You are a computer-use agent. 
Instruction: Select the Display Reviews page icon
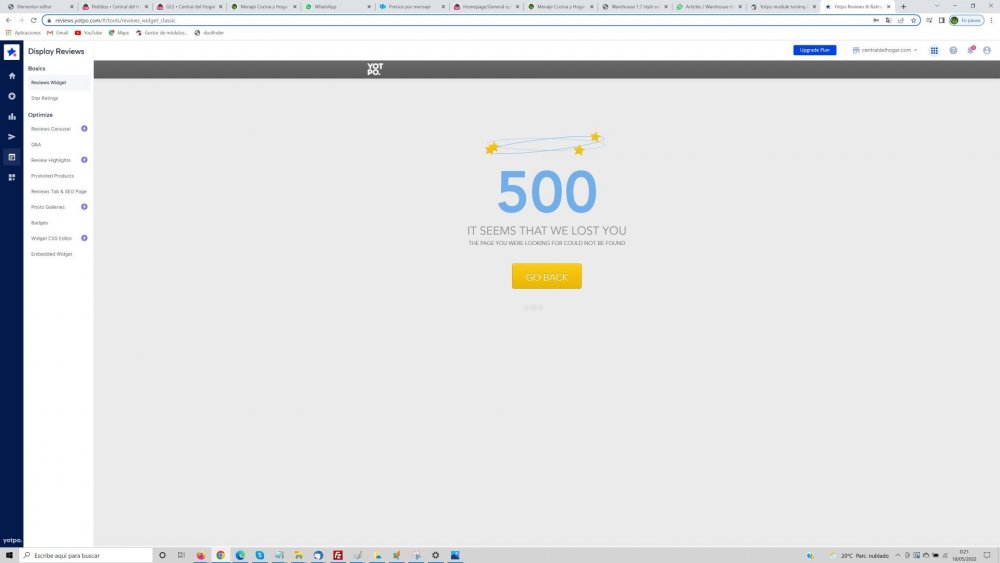click(x=11, y=157)
